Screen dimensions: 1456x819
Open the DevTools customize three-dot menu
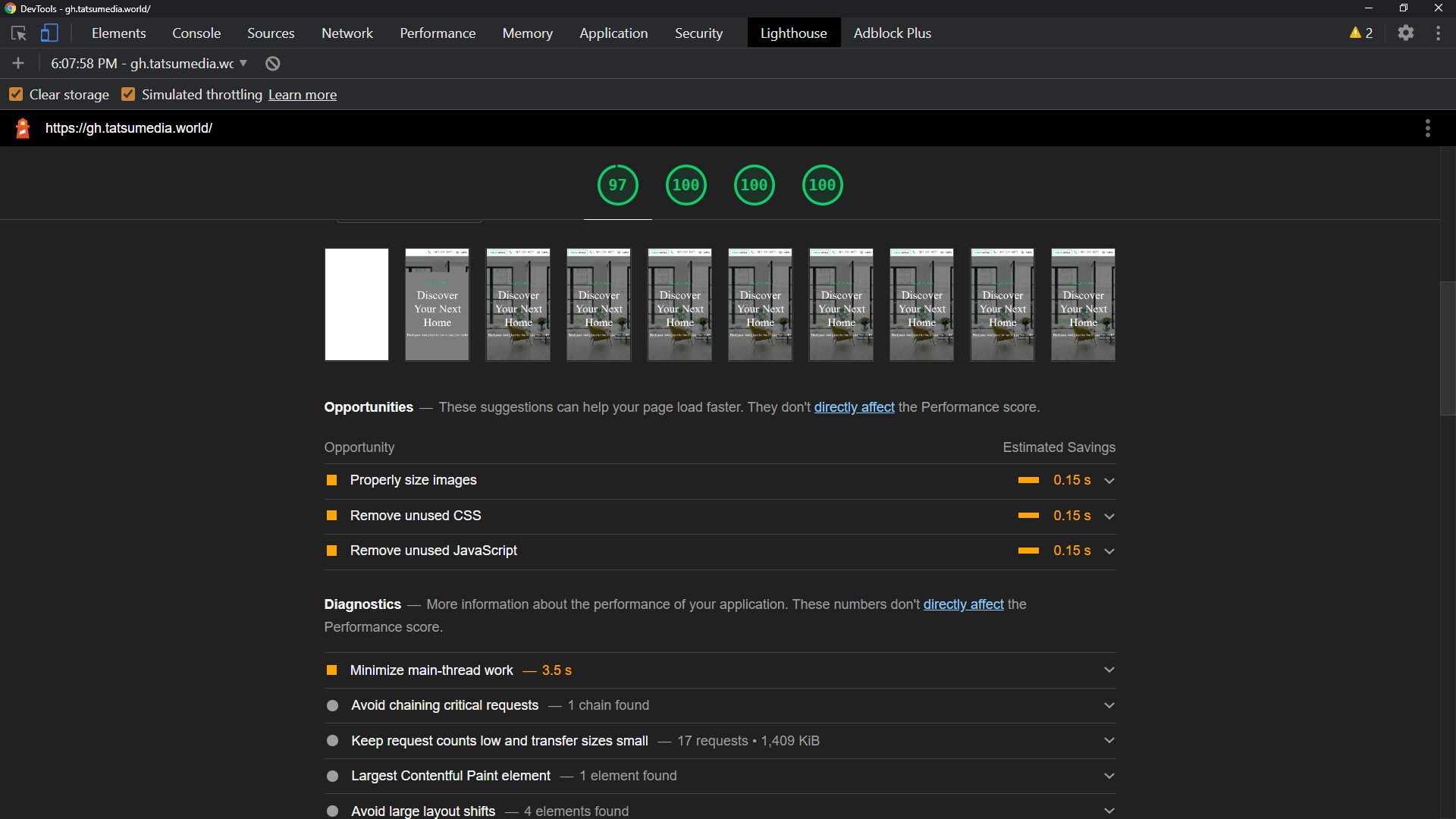pyautogui.click(x=1438, y=33)
